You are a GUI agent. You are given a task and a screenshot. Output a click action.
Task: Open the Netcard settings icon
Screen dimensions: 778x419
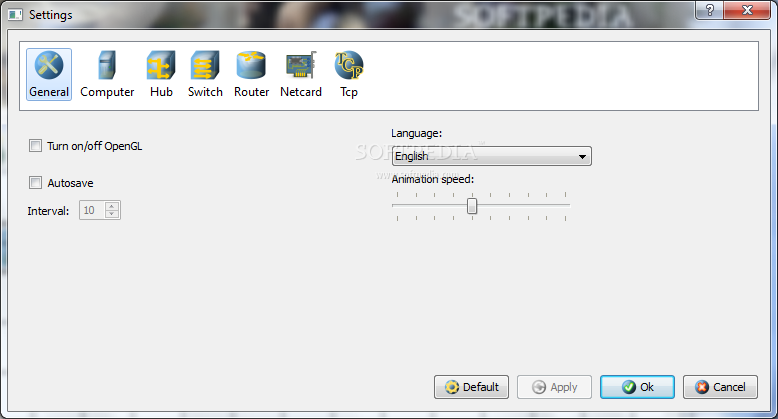point(301,65)
